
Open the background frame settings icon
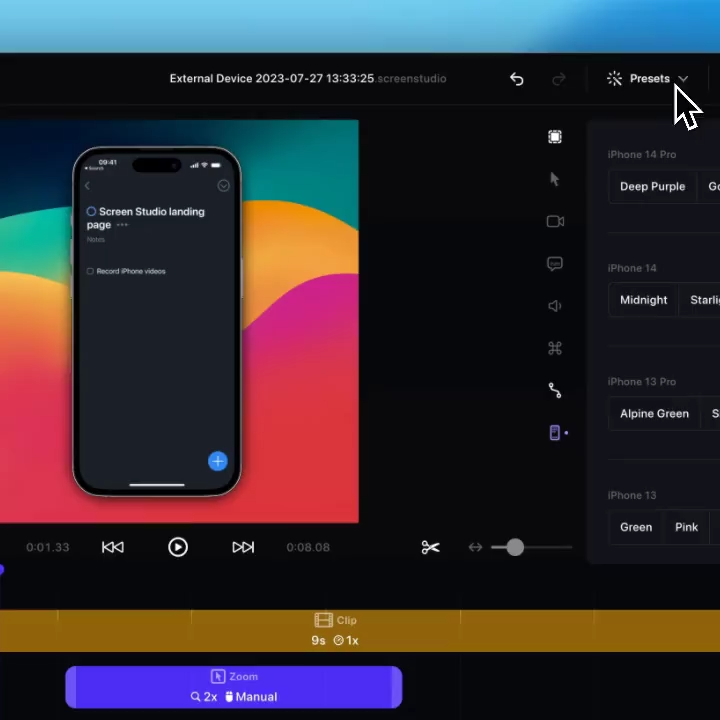[555, 137]
